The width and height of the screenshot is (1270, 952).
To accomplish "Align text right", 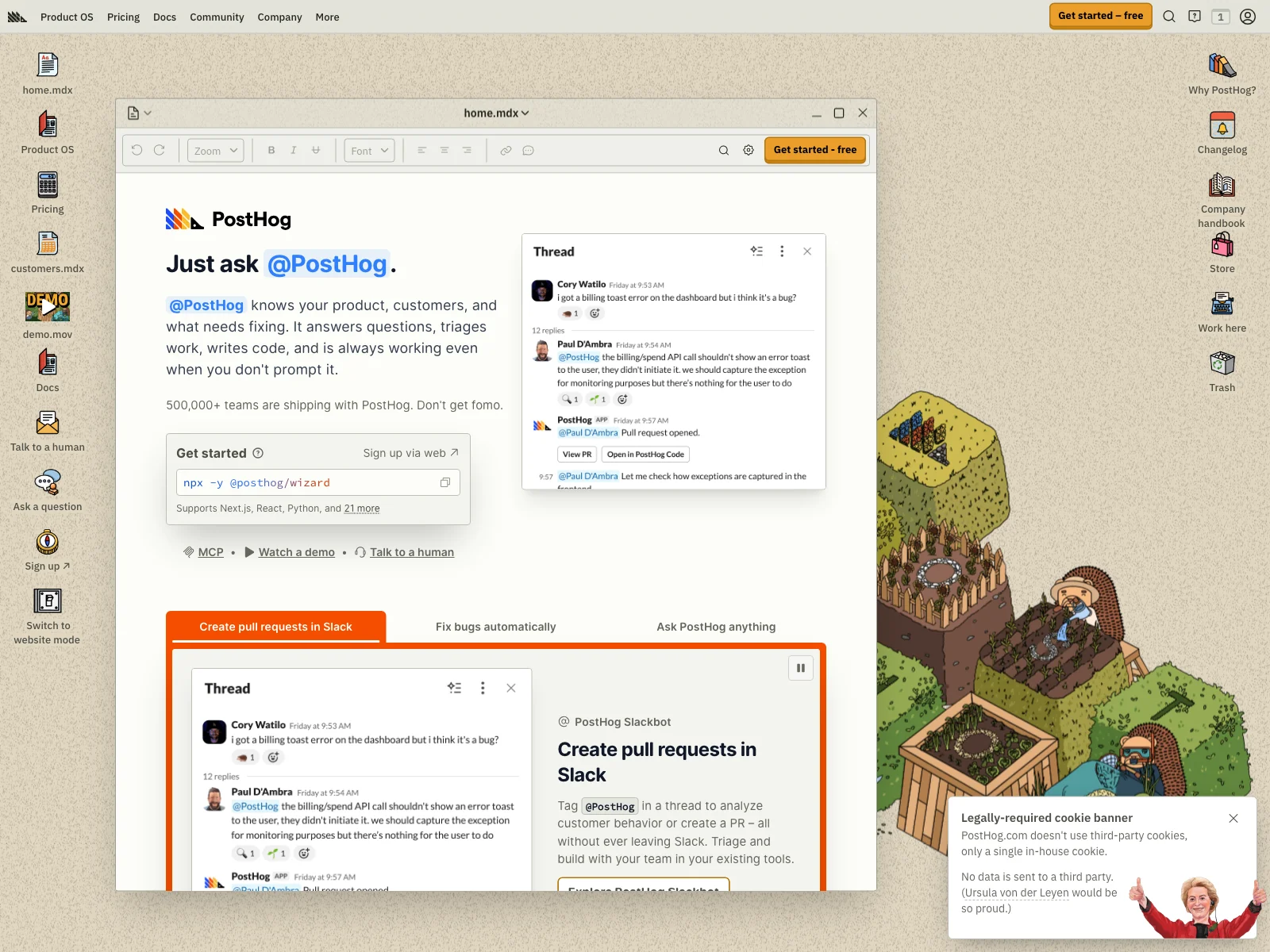I will [x=467, y=150].
